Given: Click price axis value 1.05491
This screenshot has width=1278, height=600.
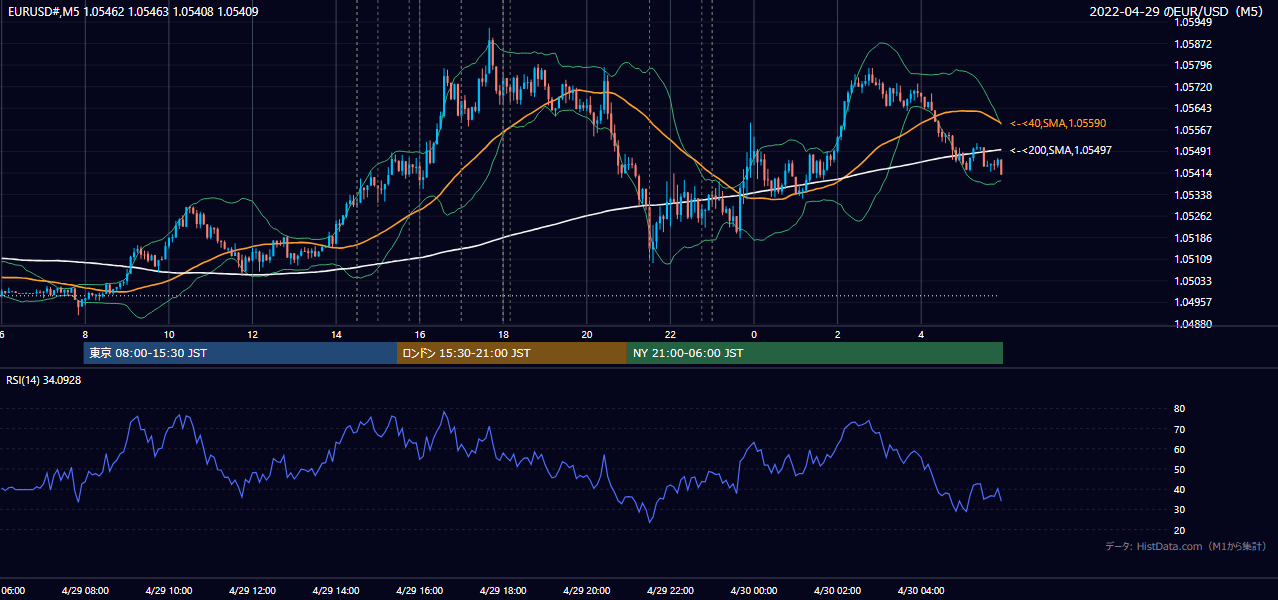Looking at the screenshot, I should [1192, 152].
